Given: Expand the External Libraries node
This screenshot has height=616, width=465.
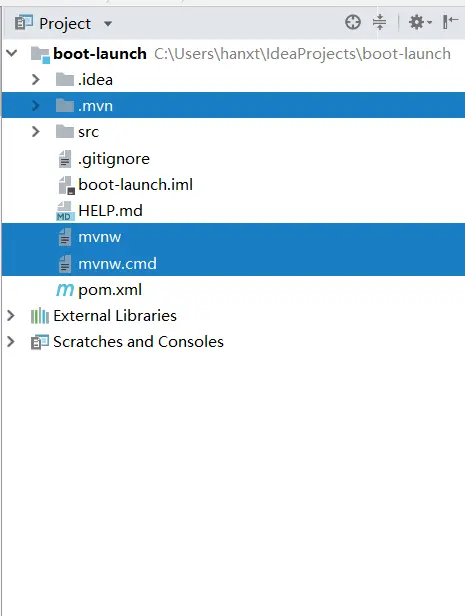Looking at the screenshot, I should point(11,315).
